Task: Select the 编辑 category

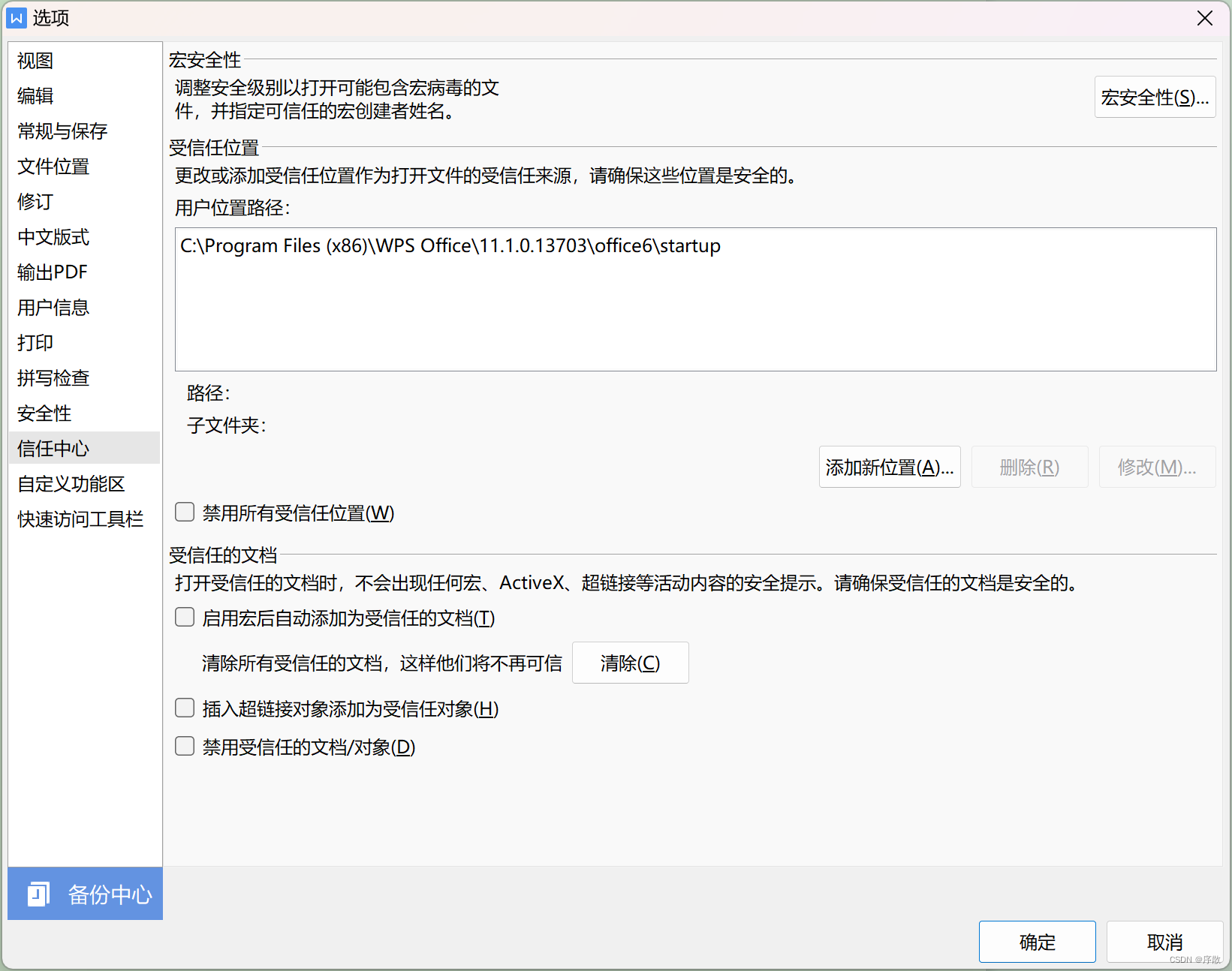Action: [84, 96]
